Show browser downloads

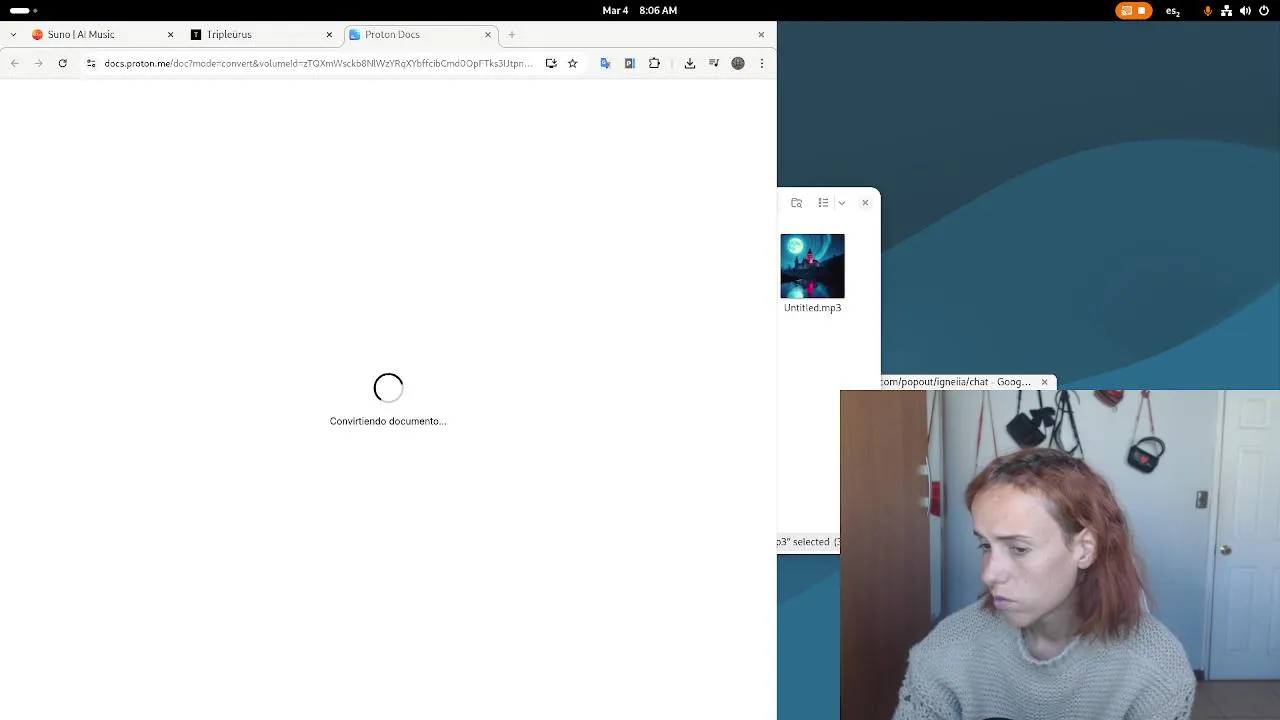690,63
